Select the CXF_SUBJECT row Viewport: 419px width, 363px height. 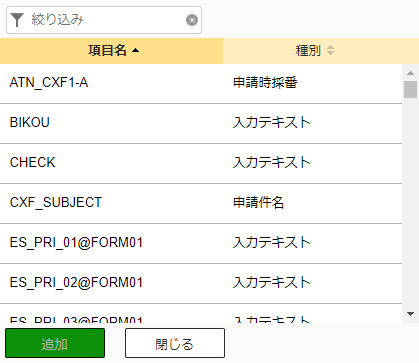[201, 203]
